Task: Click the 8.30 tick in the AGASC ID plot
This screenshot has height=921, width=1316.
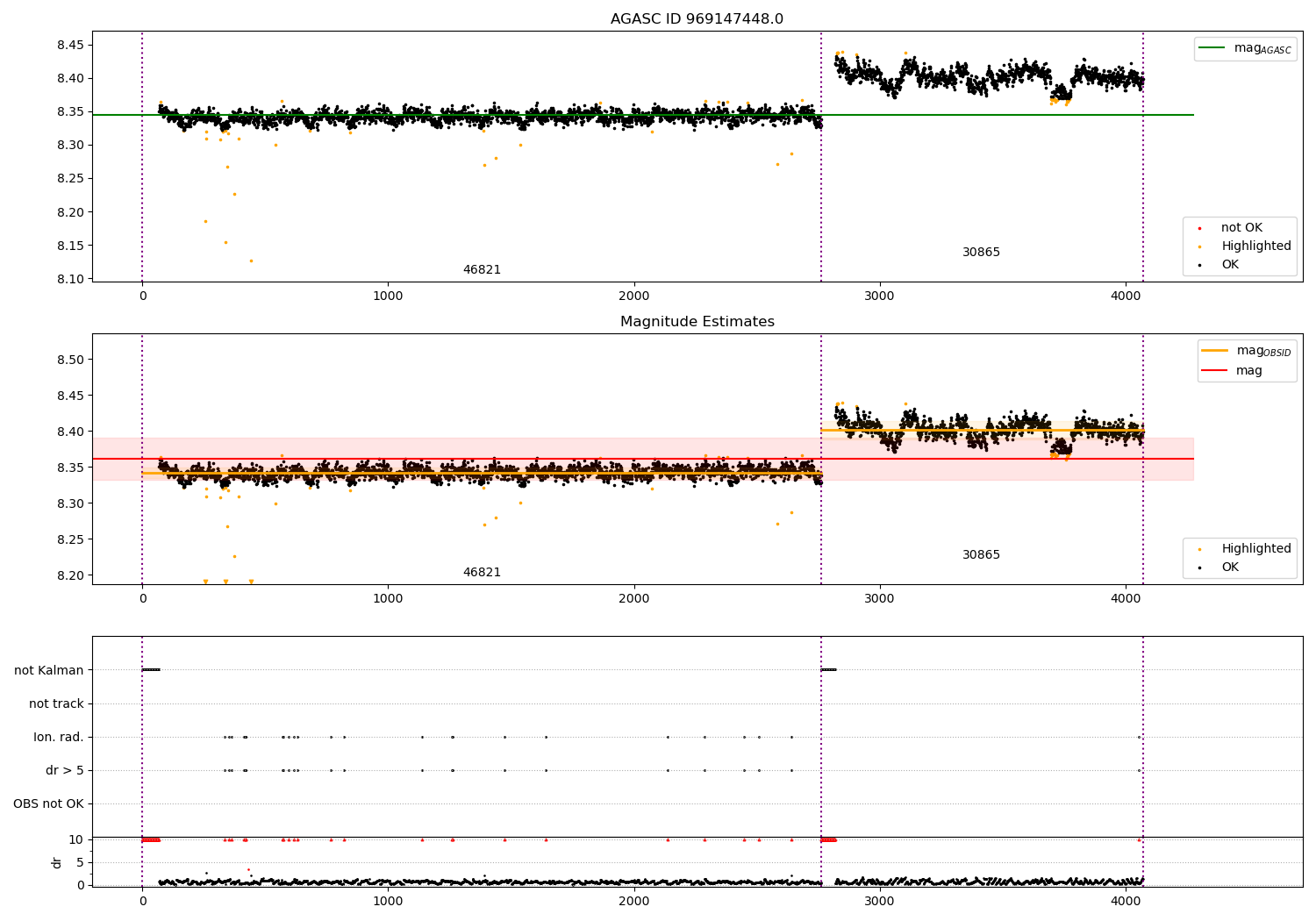Action: [70, 145]
